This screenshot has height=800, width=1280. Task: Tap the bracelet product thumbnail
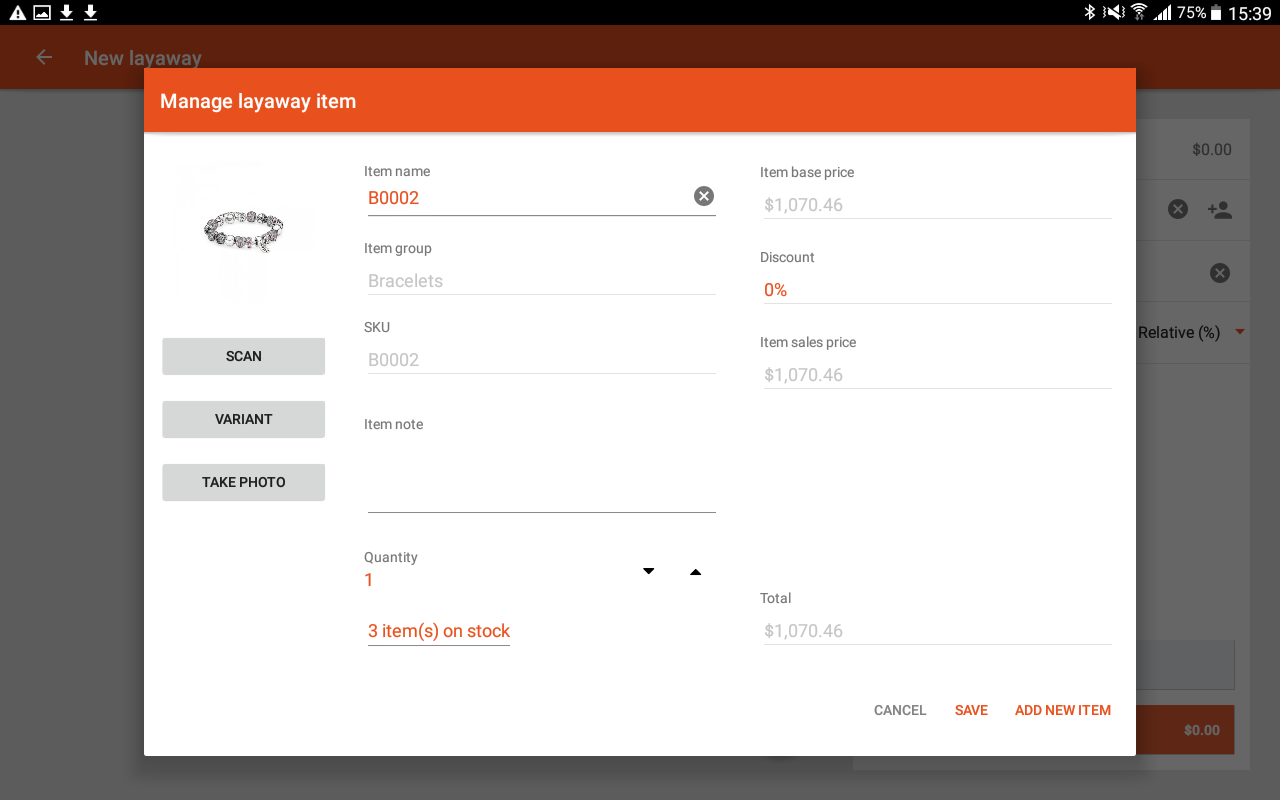click(x=243, y=231)
